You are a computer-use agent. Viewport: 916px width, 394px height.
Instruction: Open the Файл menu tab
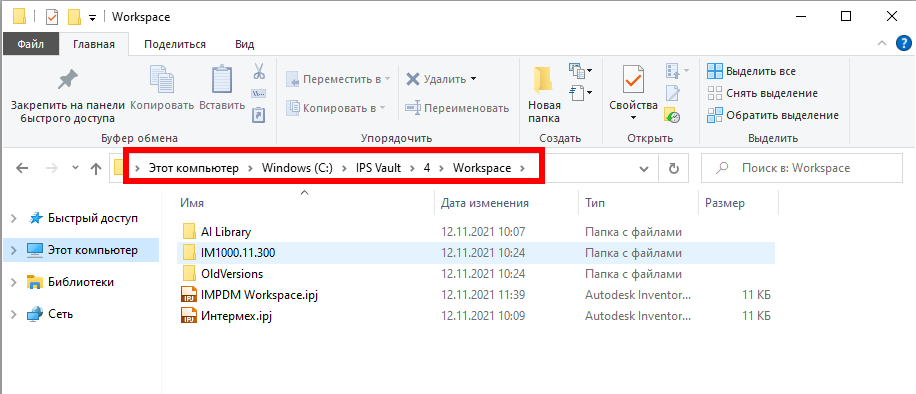coord(31,44)
